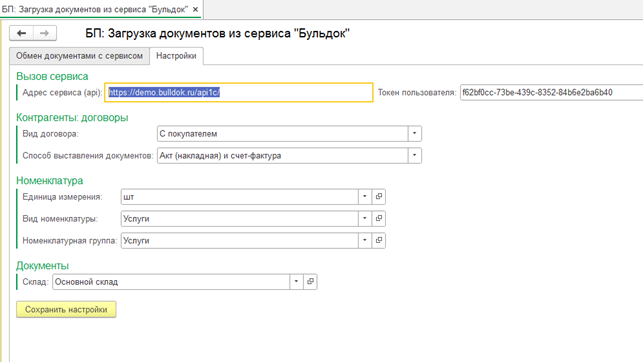Open the Склад item link icon
Viewport: 643px width, 362px height.
[310, 282]
